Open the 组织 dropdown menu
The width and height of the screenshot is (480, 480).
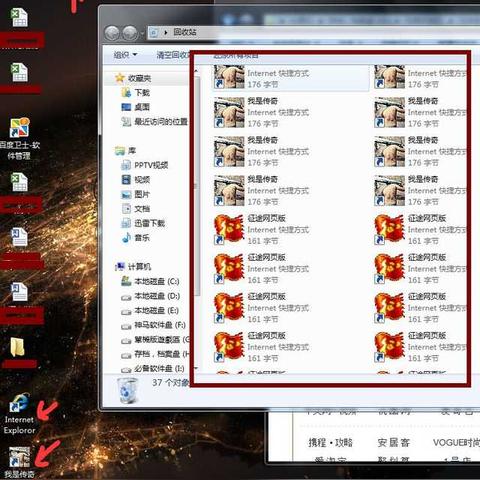coord(125,55)
